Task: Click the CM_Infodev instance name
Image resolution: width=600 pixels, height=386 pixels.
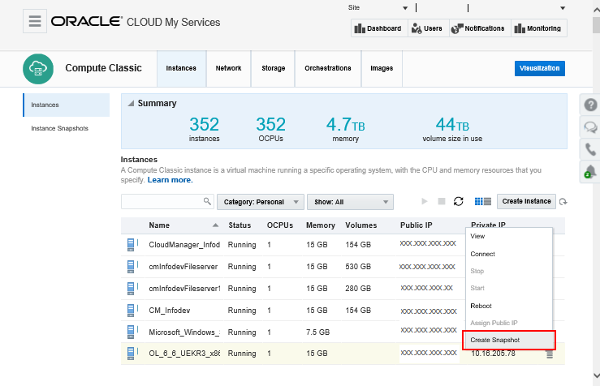Action: 169,310
